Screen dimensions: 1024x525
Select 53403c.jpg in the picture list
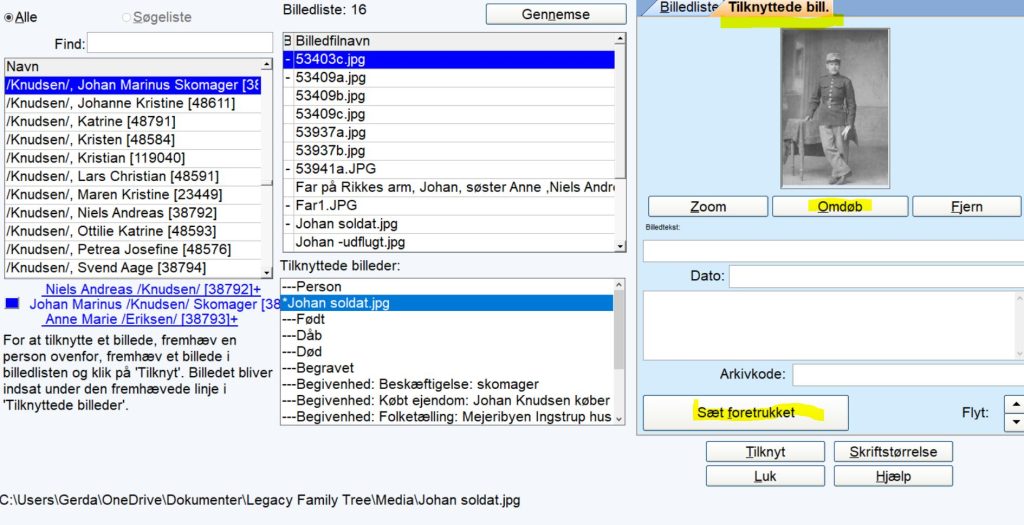tap(449, 59)
